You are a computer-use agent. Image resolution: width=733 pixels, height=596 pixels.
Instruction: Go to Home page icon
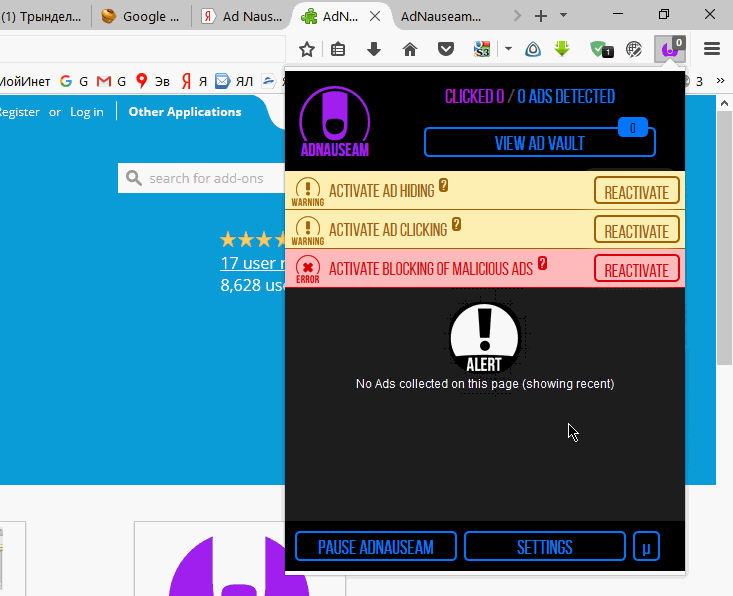(410, 49)
